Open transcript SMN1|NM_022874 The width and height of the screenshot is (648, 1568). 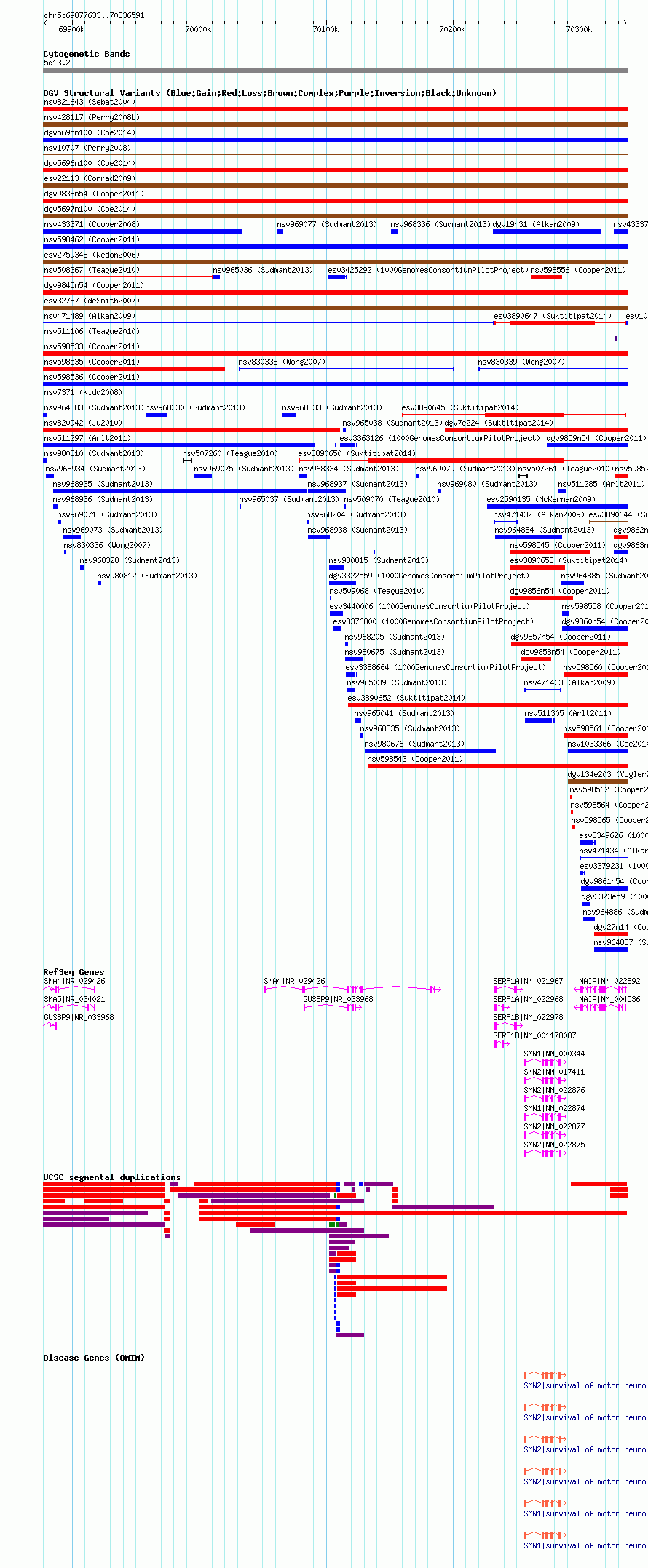pyautogui.click(x=554, y=1108)
